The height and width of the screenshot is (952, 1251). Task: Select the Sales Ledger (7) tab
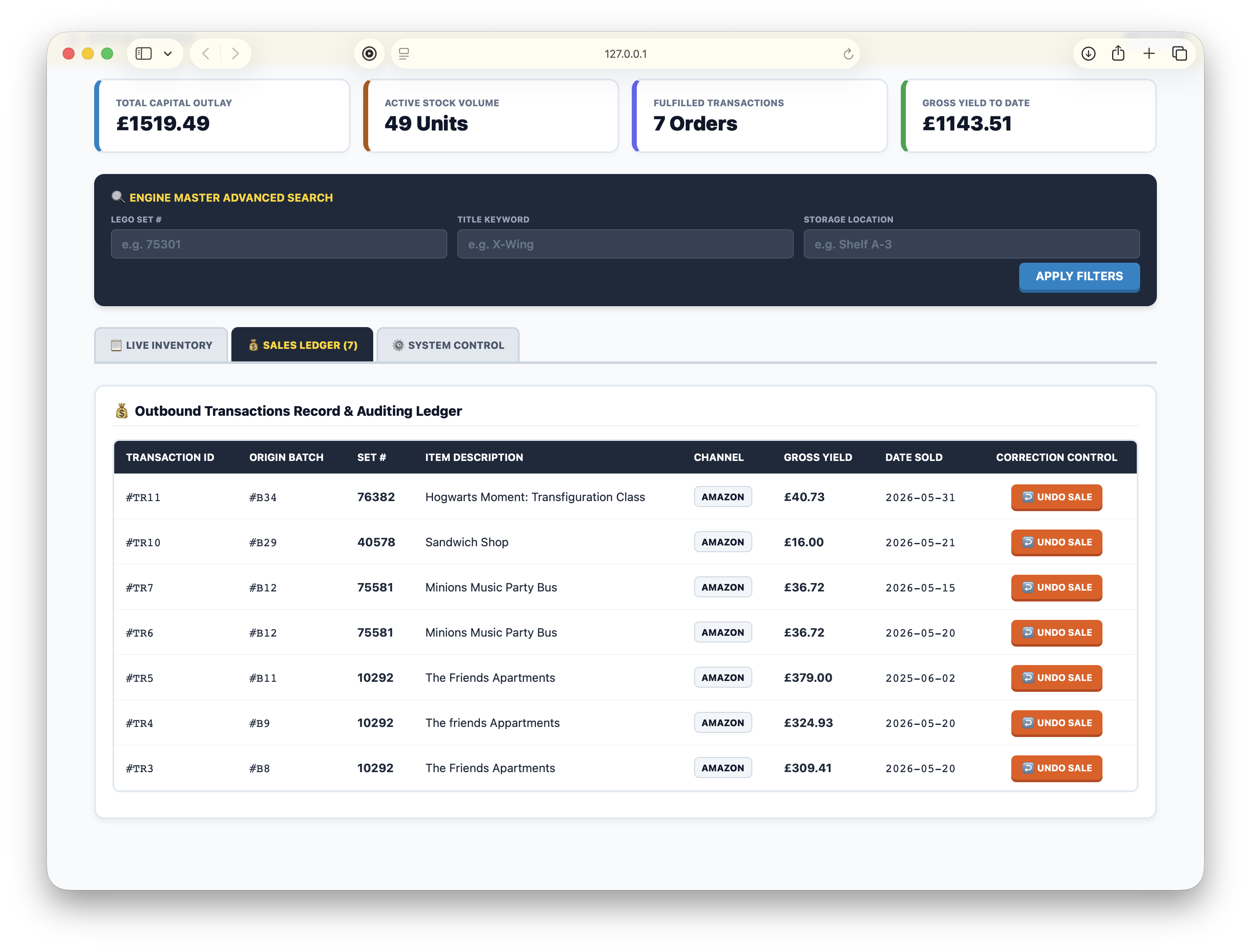[x=302, y=345]
